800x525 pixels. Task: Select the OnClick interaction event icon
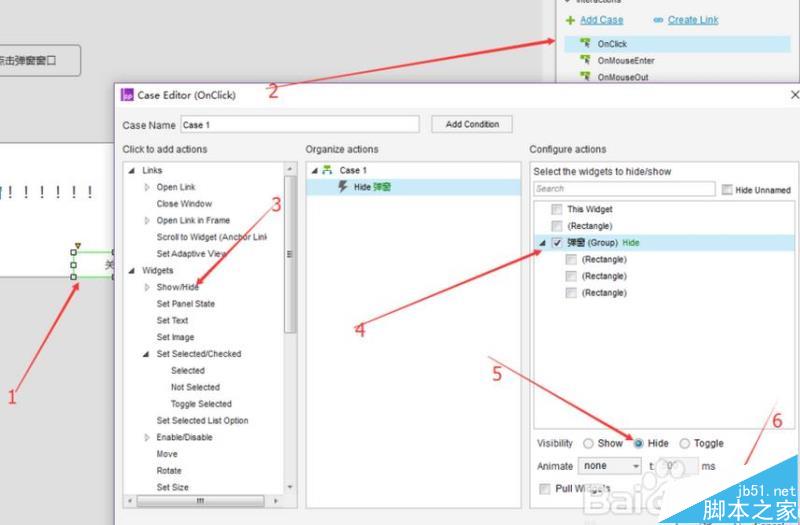click(x=585, y=43)
